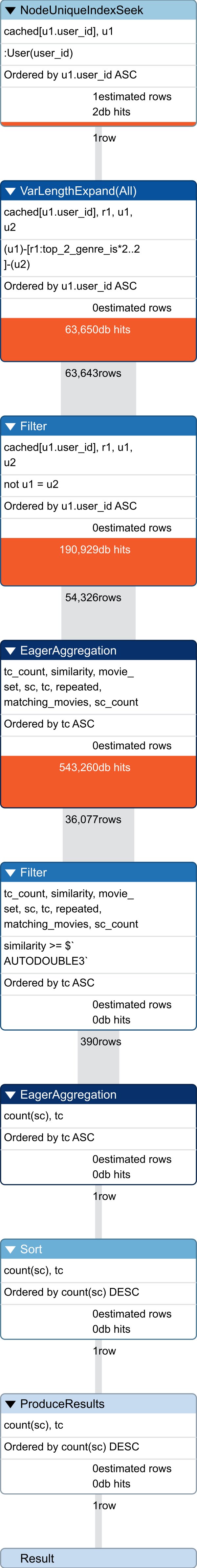Click the 36,077rows edge label
This screenshot has height=1568, width=197.
pyautogui.click(x=93, y=819)
